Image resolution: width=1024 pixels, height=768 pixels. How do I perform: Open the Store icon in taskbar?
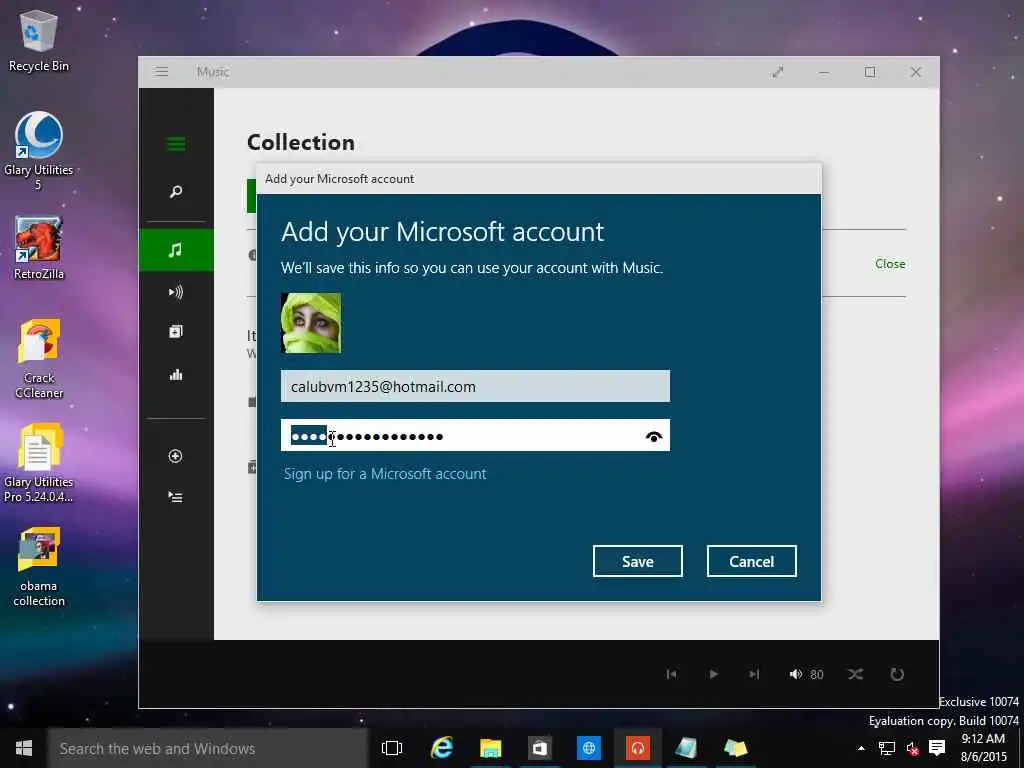pyautogui.click(x=539, y=748)
